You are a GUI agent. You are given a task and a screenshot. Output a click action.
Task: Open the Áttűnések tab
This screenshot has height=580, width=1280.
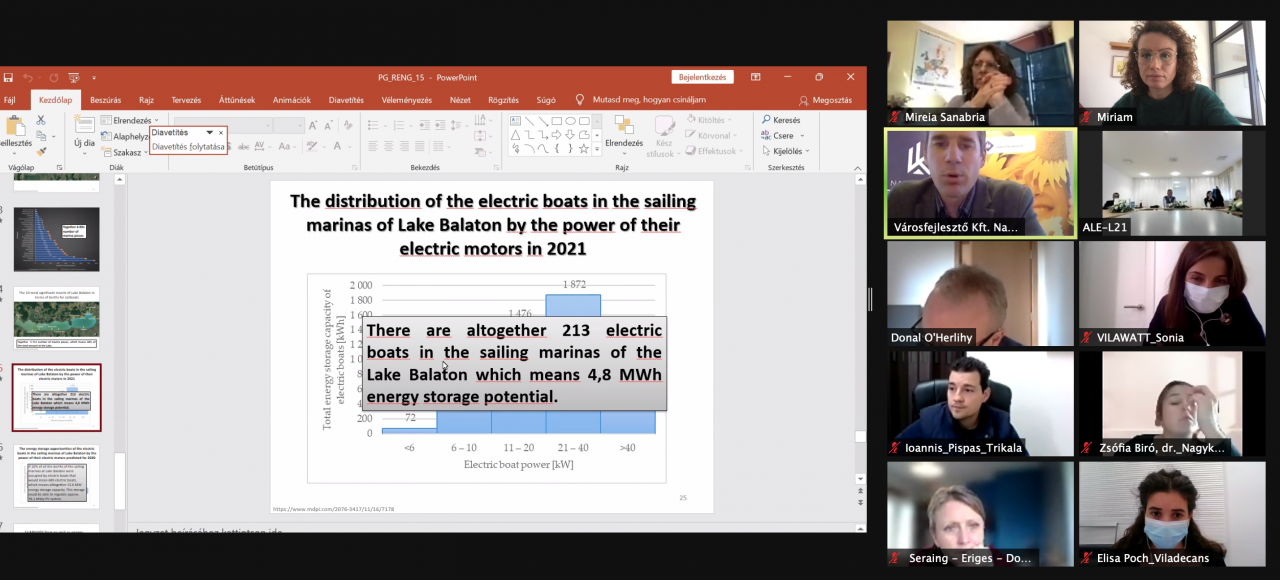(x=237, y=100)
